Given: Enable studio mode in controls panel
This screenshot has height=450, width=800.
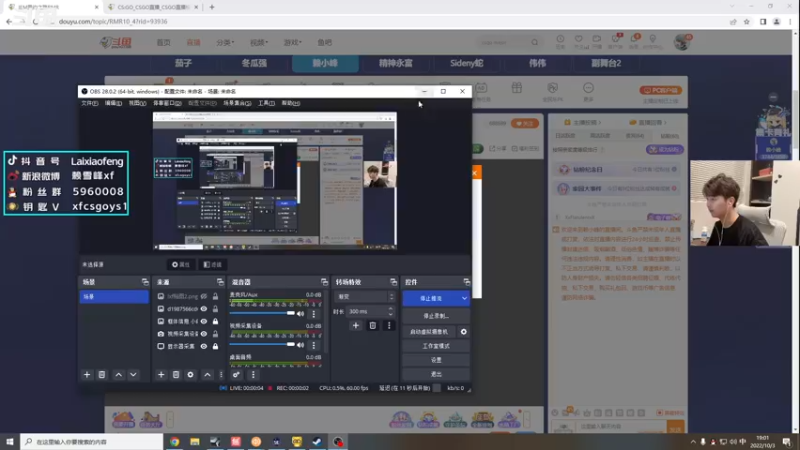Looking at the screenshot, I should [x=436, y=346].
